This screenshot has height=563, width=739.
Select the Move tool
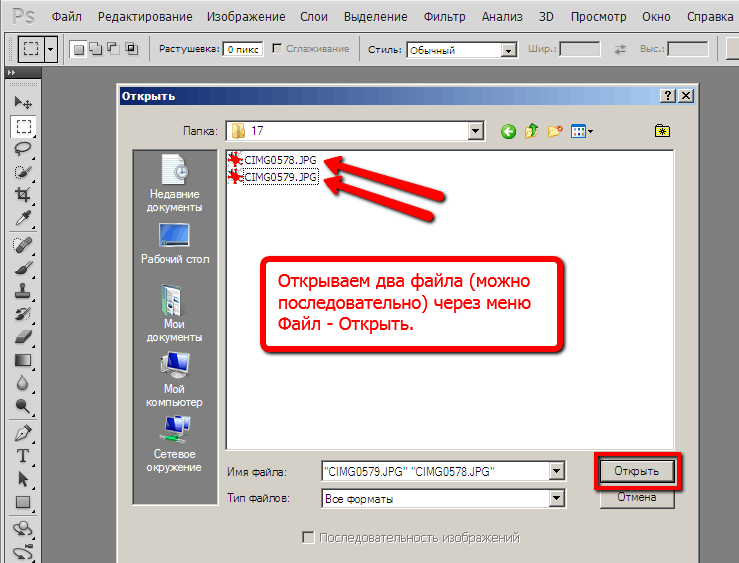[x=23, y=102]
